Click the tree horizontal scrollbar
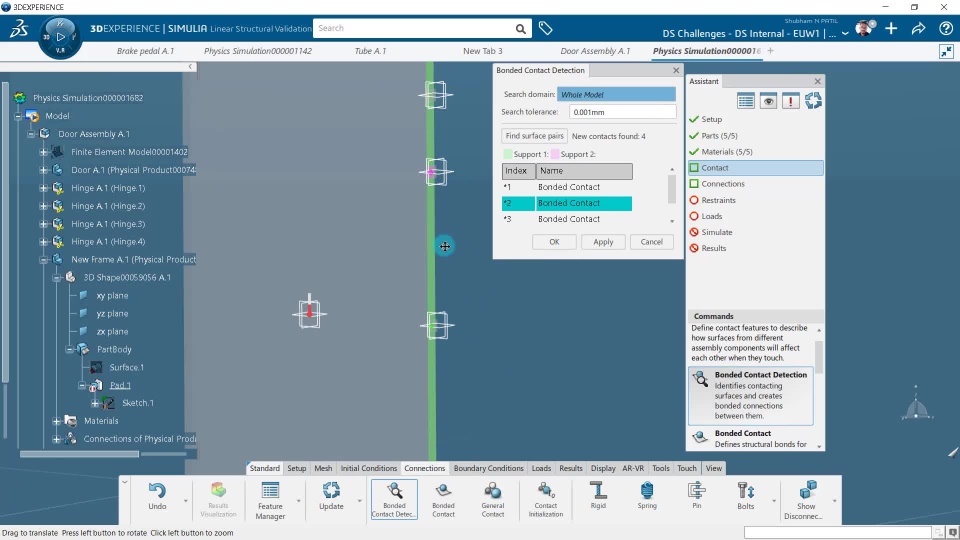The image size is (960, 540). pyautogui.click(x=79, y=454)
